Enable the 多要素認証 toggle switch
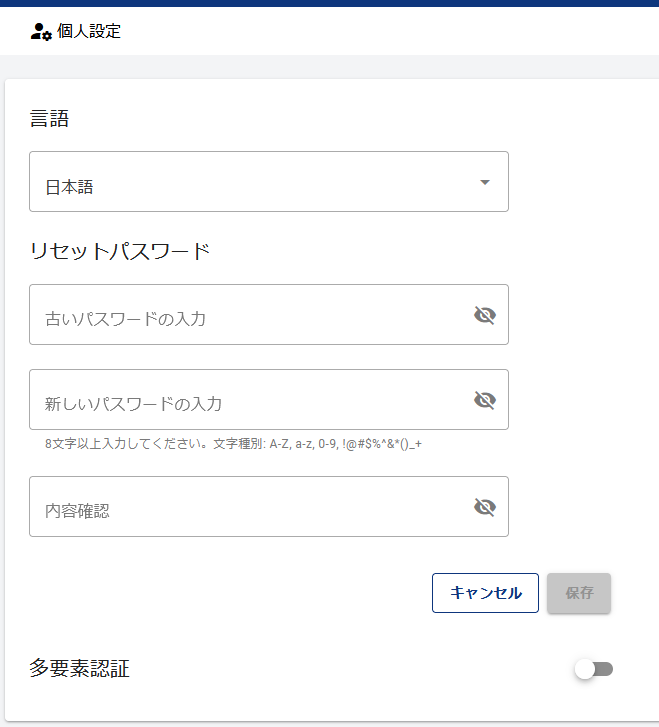Screen dimensions: 659x727 593,669
